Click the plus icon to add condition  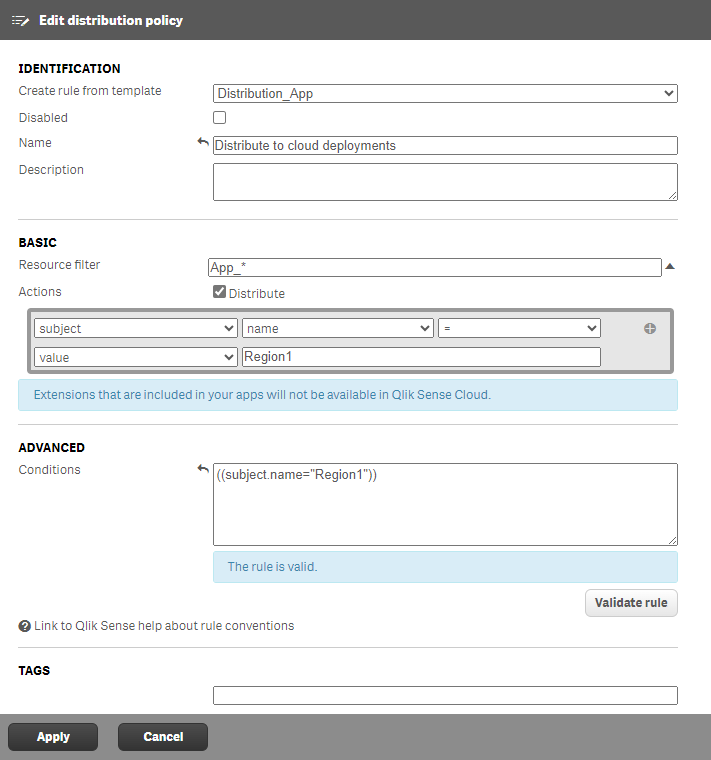tap(650, 328)
